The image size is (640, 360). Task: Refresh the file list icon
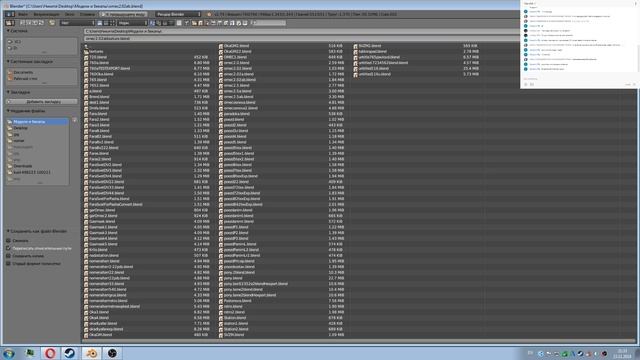click(x=41, y=23)
